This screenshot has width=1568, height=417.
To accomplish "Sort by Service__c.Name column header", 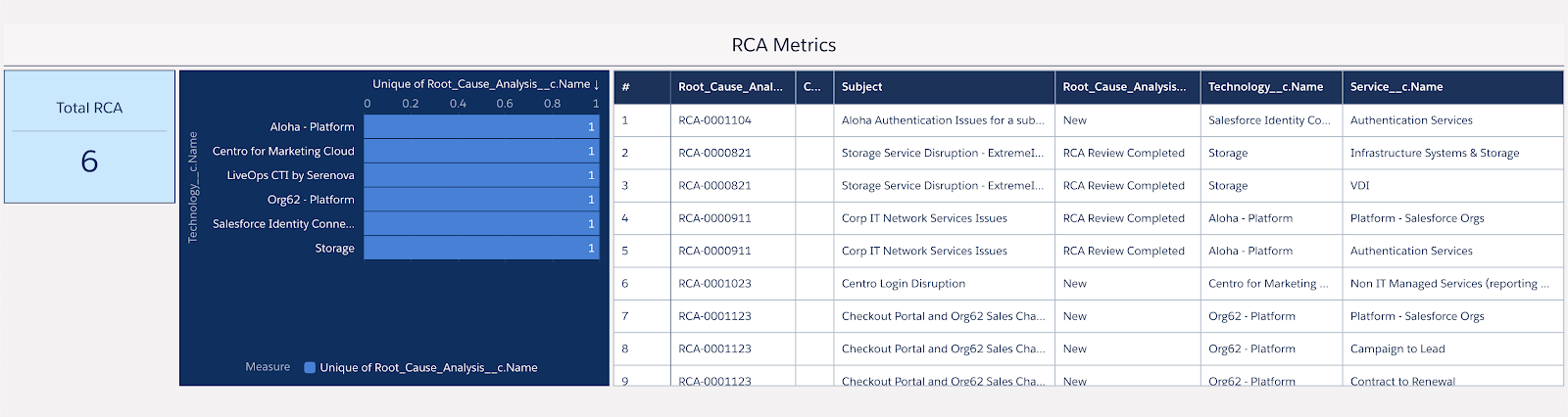I will (x=1452, y=87).
